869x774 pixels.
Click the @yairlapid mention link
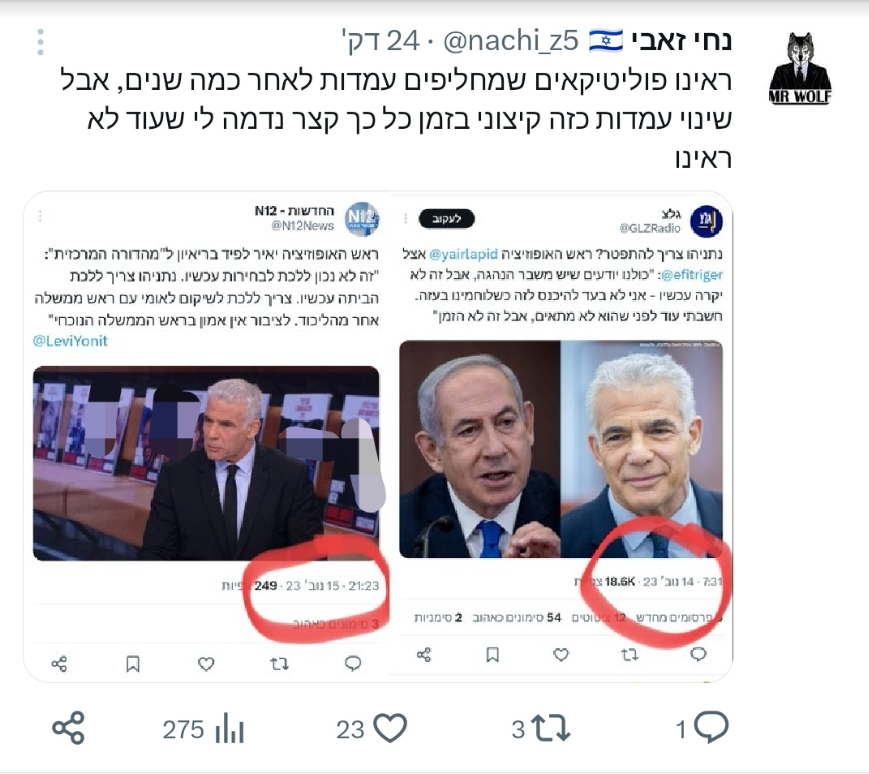(x=463, y=254)
